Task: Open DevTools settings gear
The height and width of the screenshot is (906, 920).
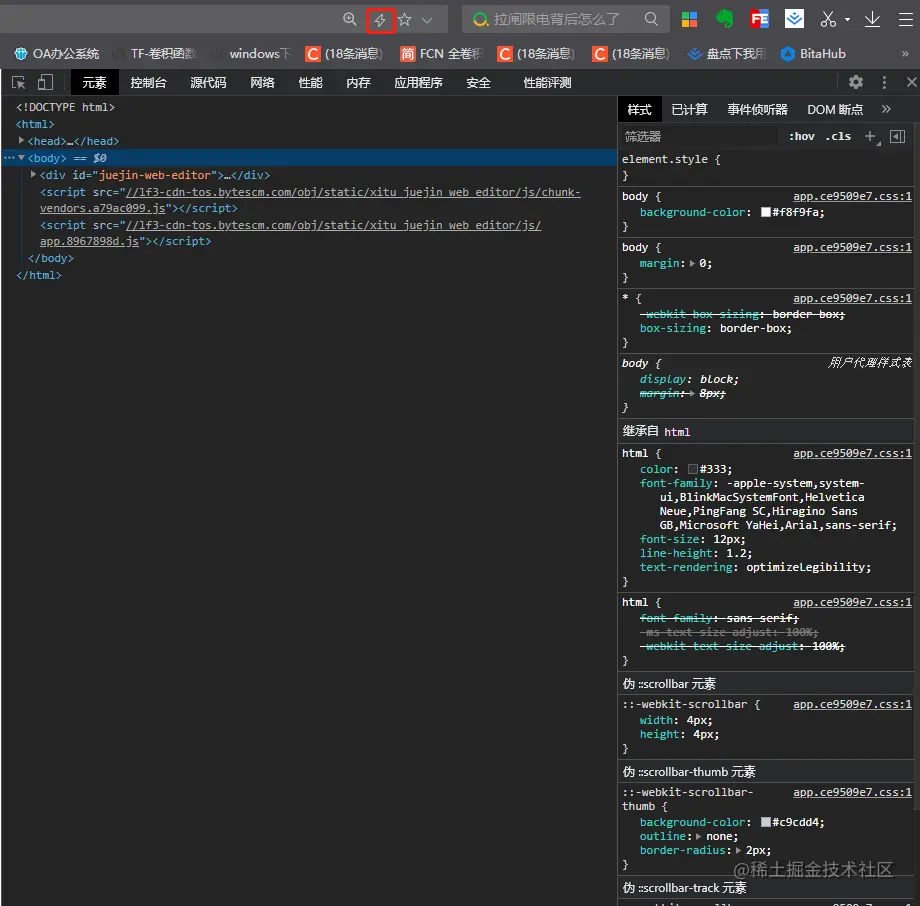Action: tap(856, 83)
